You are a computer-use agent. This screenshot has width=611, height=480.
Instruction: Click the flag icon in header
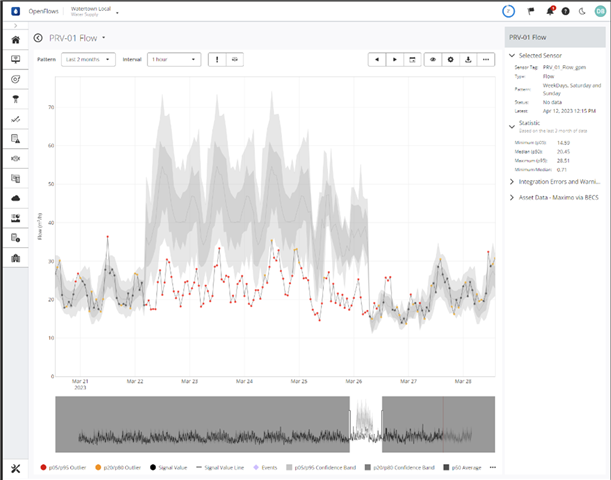pos(531,12)
